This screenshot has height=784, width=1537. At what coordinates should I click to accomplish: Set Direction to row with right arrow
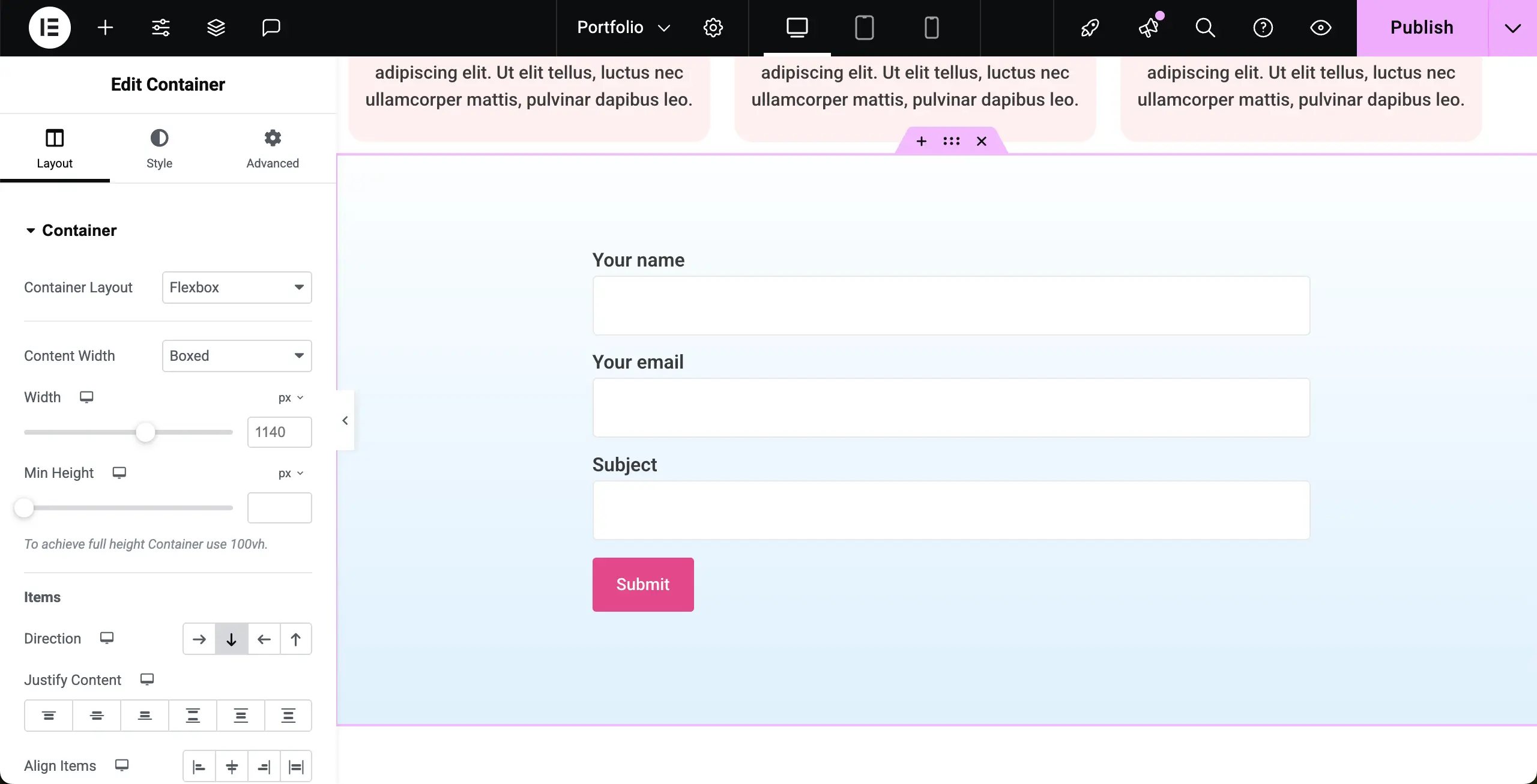coord(199,639)
